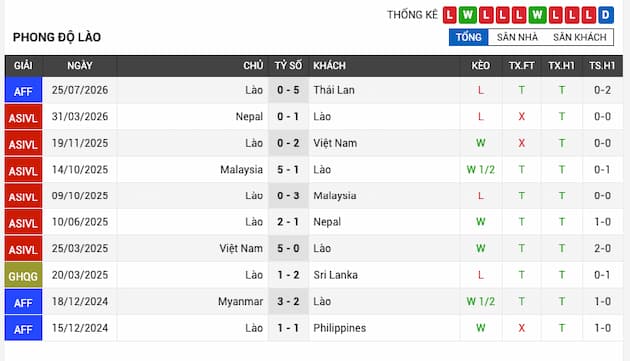This screenshot has width=630, height=361.
Task: Click AFF badge for 15/12/2024 match
Action: [23, 328]
